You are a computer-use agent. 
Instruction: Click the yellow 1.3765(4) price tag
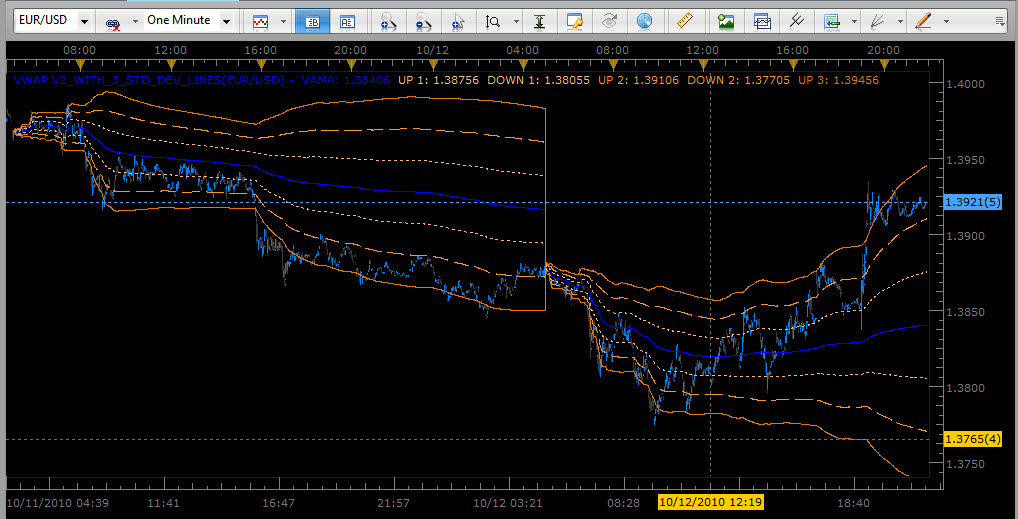click(x=973, y=440)
